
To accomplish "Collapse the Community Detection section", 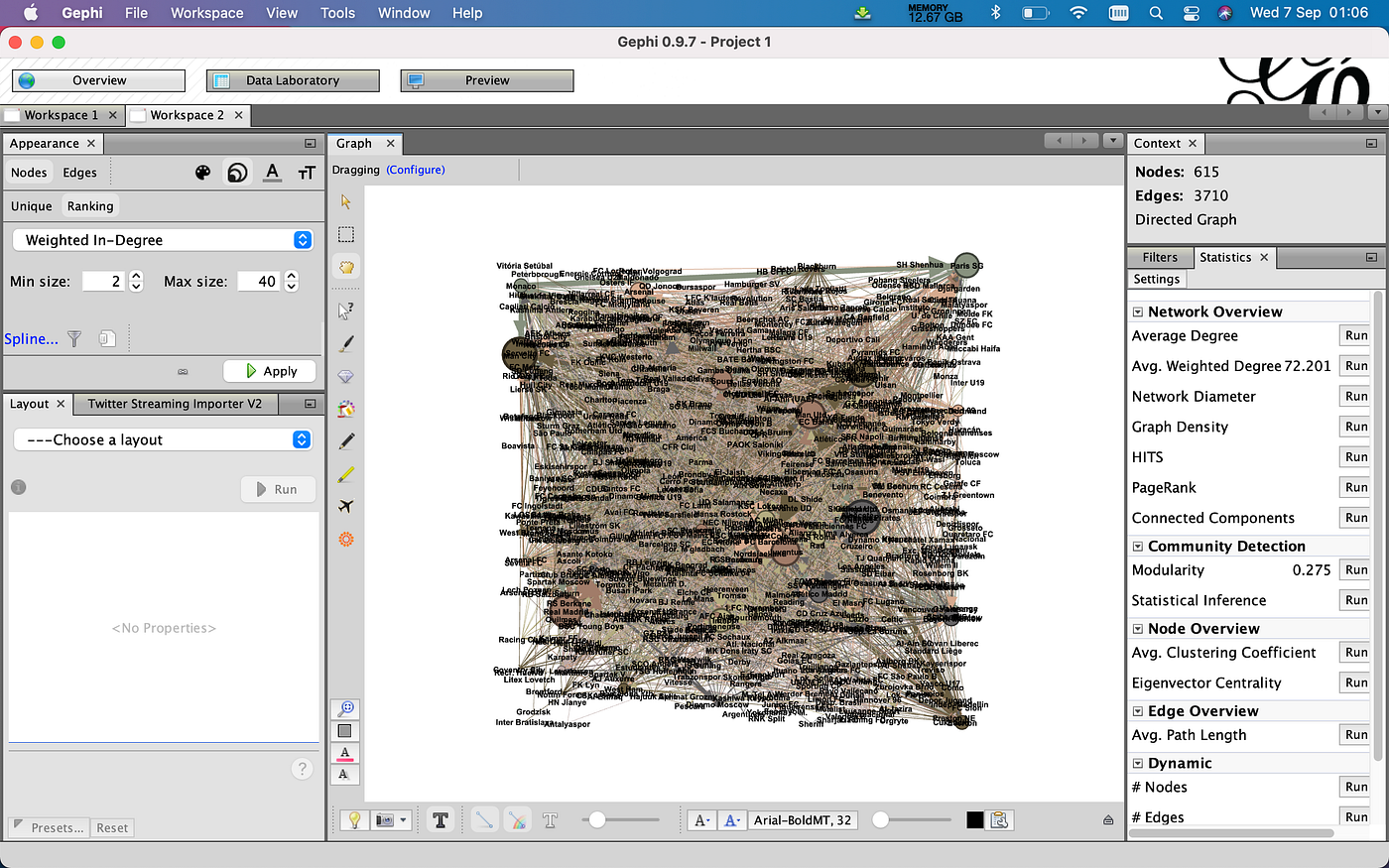I will 1138,547.
